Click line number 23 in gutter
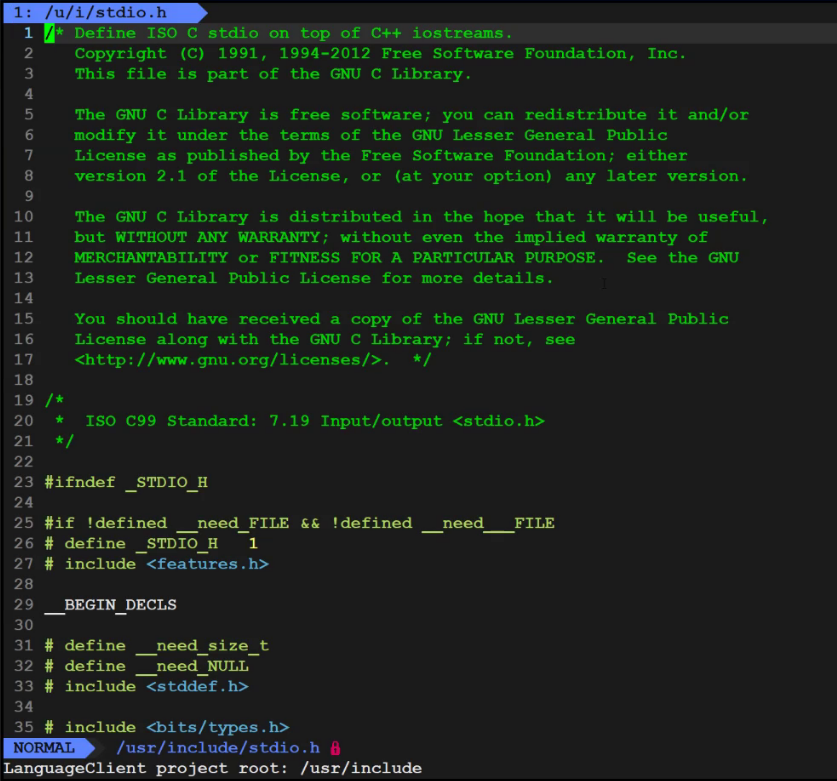This screenshot has width=837, height=781. 23,482
